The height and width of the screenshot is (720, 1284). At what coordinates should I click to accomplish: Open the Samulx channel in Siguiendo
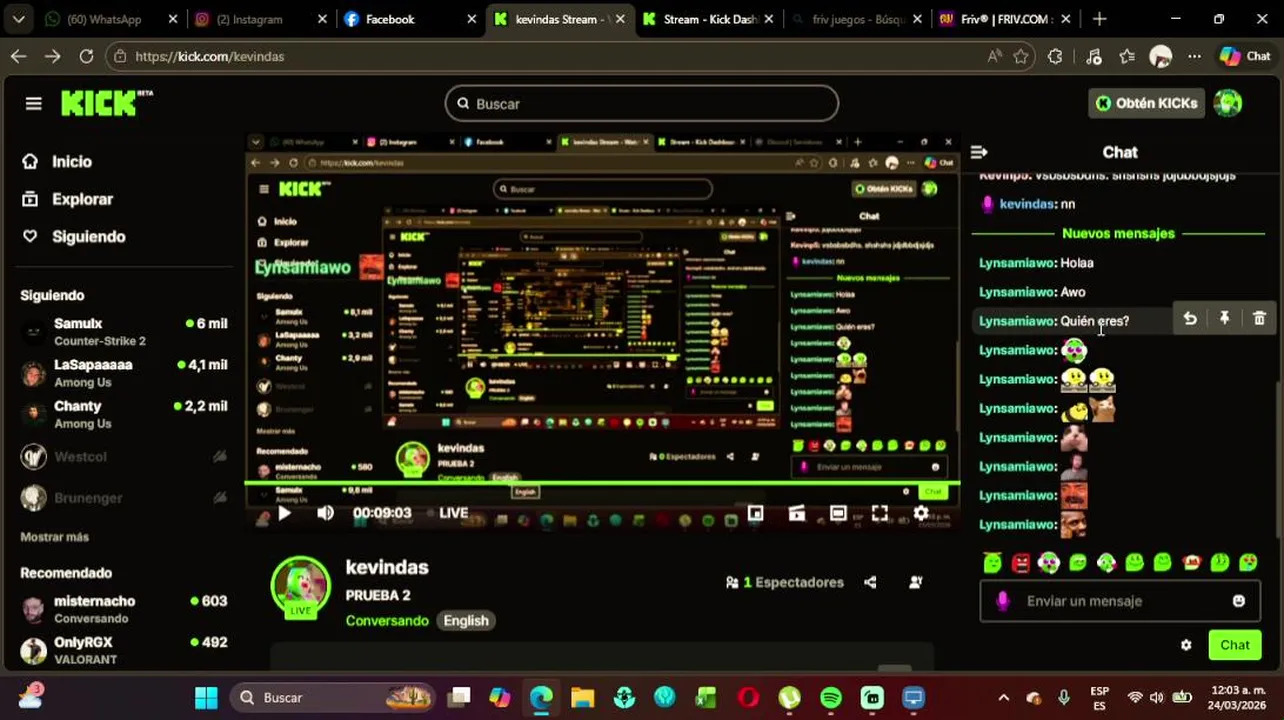click(x=126, y=331)
